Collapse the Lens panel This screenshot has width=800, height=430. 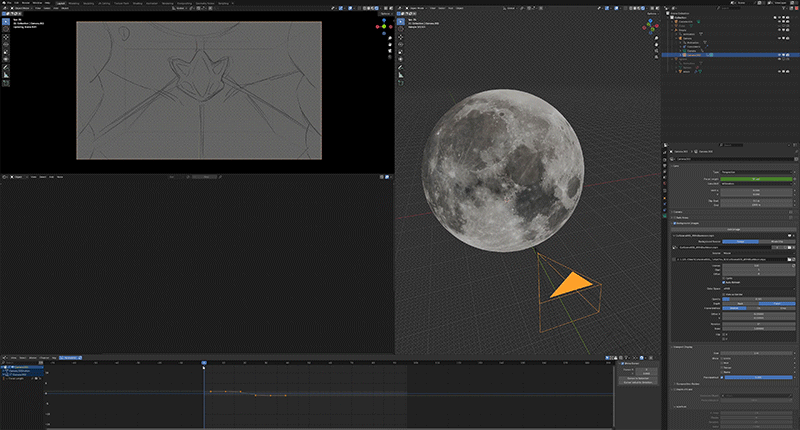pyautogui.click(x=674, y=166)
